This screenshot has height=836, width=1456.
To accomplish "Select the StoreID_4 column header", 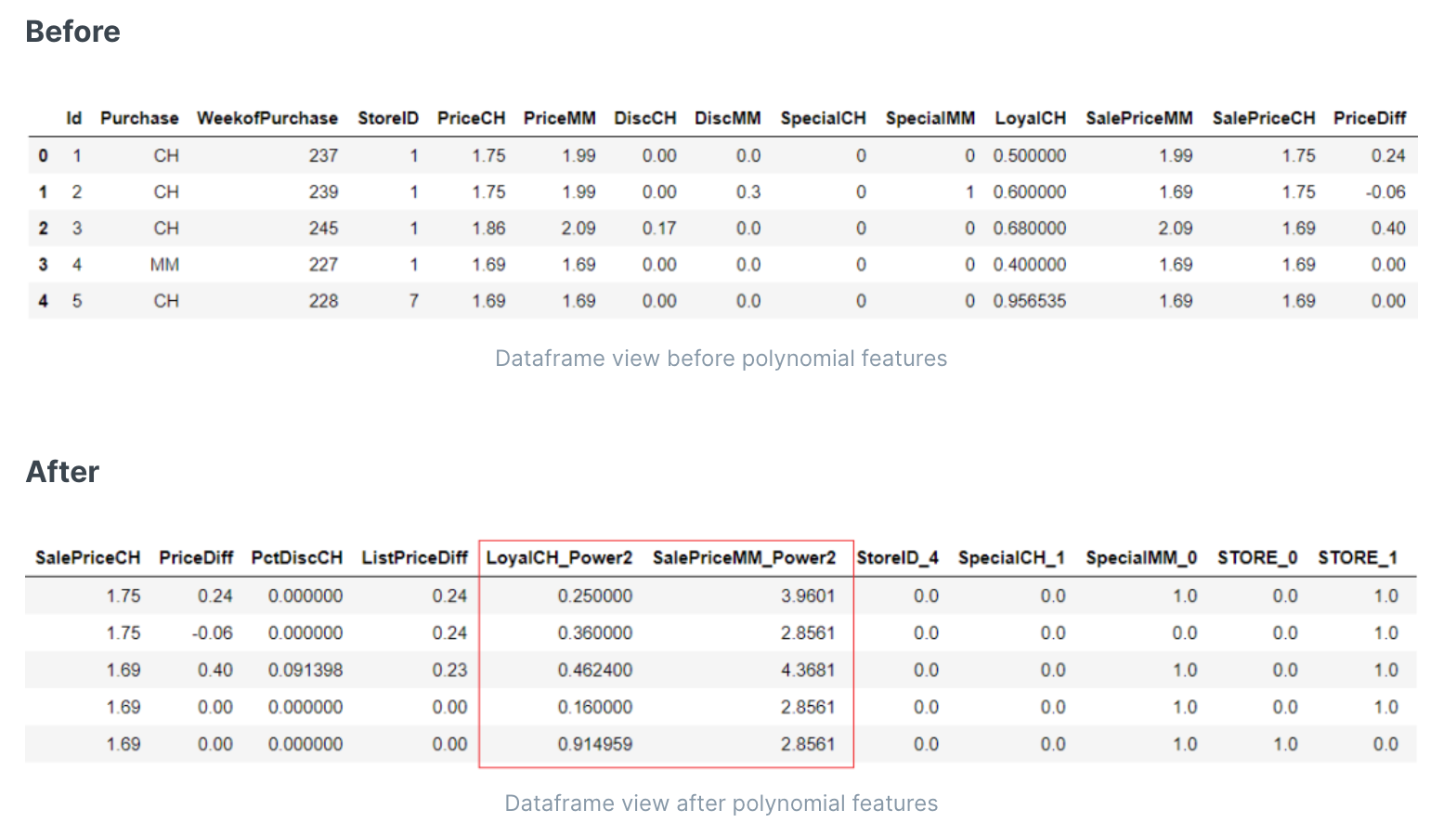I will (x=897, y=557).
